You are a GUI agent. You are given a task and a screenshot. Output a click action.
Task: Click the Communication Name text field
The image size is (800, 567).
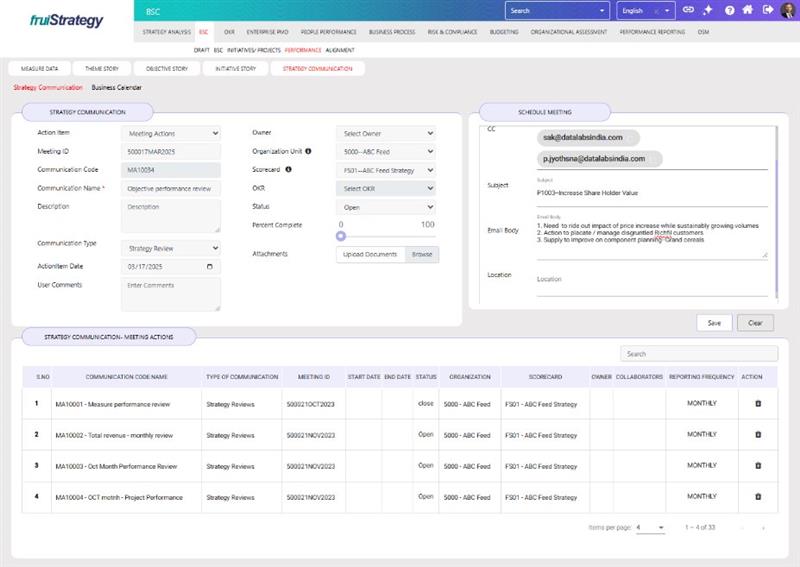(170, 188)
